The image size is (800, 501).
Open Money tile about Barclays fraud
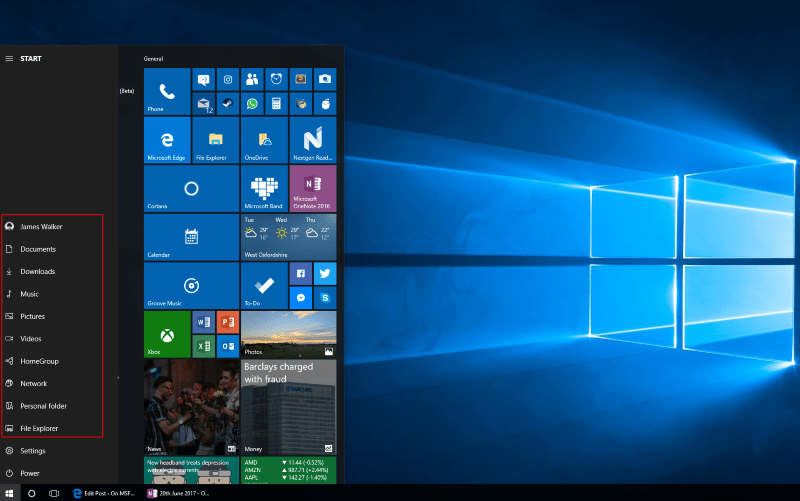289,407
